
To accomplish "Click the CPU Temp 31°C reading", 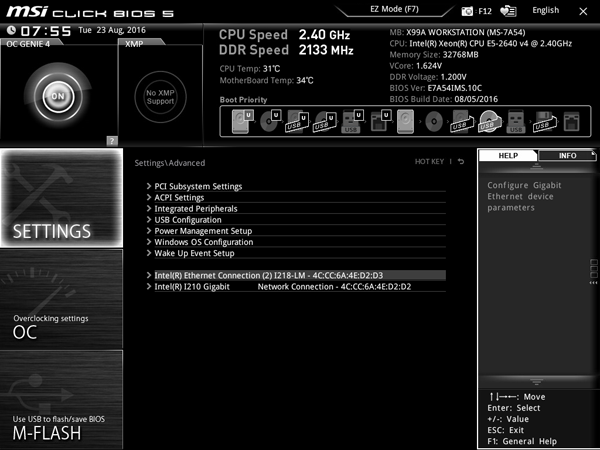I will (x=249, y=69).
